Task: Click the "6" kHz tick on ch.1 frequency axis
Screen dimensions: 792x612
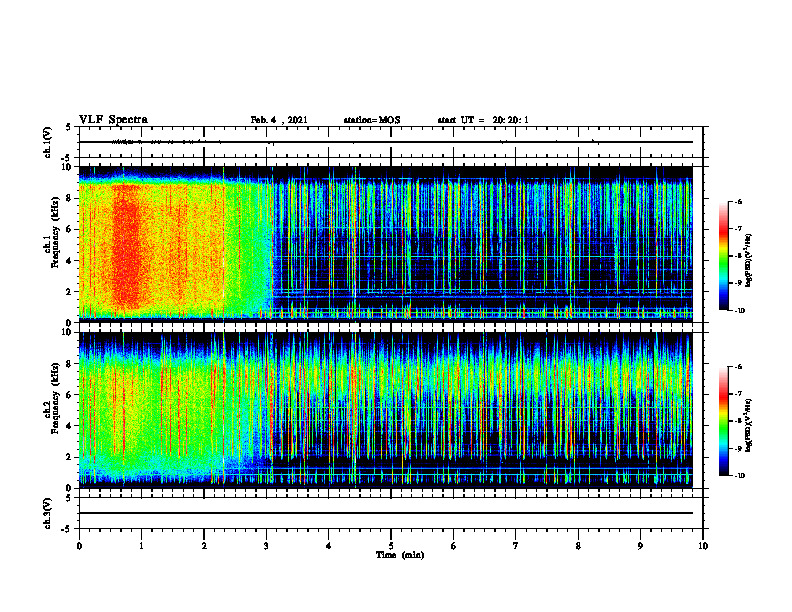Action: (71, 229)
